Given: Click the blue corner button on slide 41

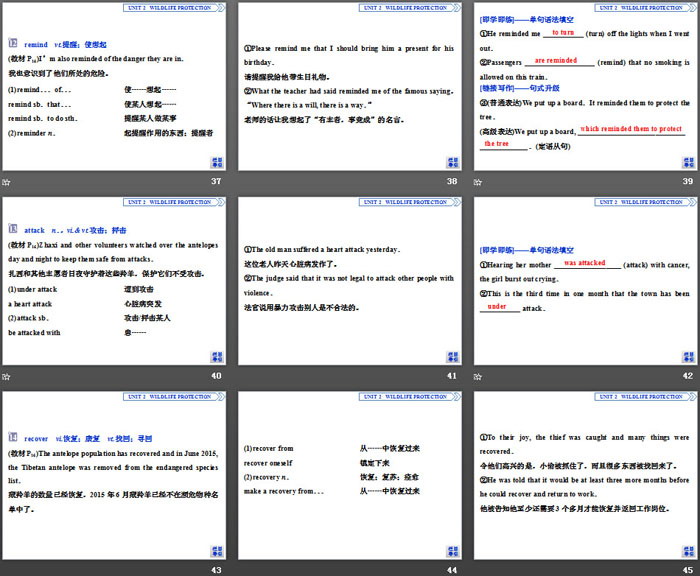Looking at the screenshot, I should click(452, 357).
